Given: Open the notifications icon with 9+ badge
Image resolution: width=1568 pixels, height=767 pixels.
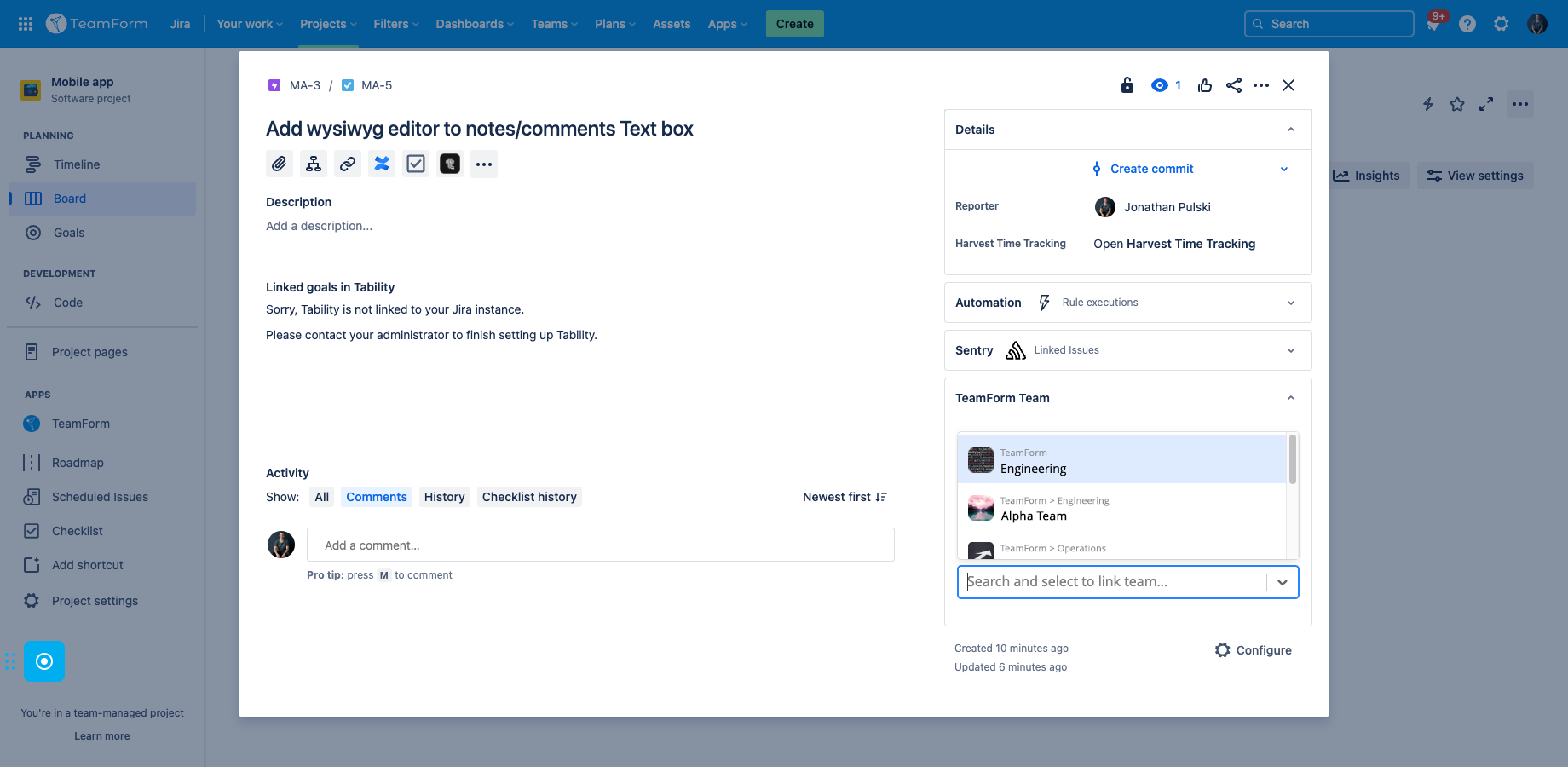Looking at the screenshot, I should 1433,24.
